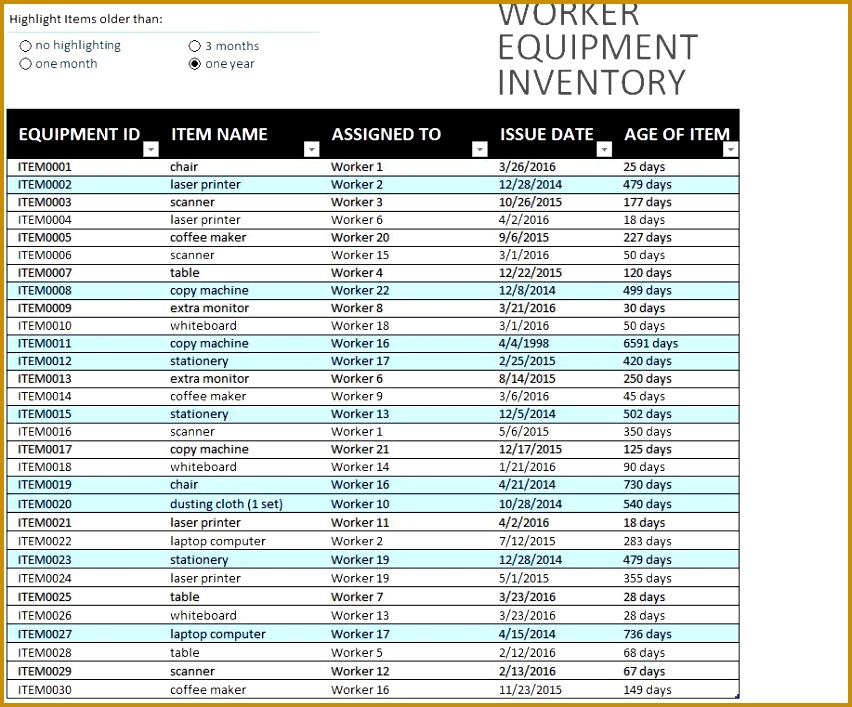The image size is (852, 707).
Task: Select cell ITEM0016
Action: coord(45,432)
